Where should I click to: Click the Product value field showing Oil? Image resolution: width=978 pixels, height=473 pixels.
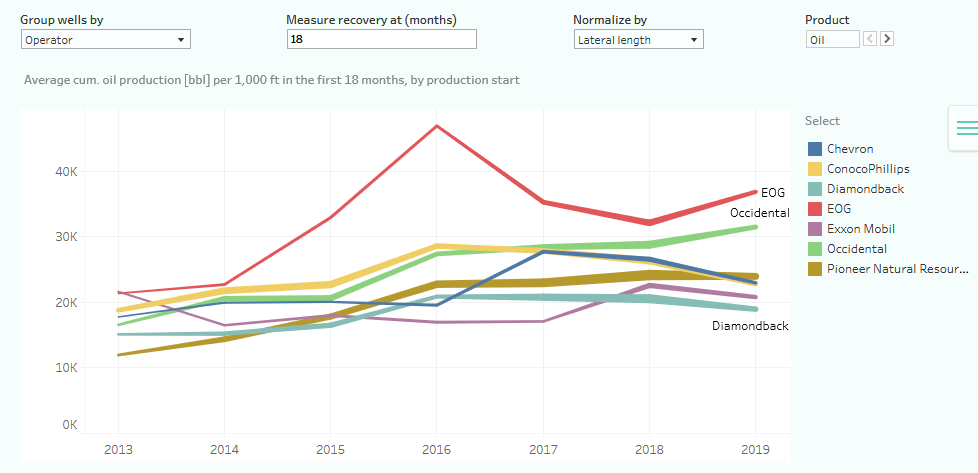click(x=833, y=39)
